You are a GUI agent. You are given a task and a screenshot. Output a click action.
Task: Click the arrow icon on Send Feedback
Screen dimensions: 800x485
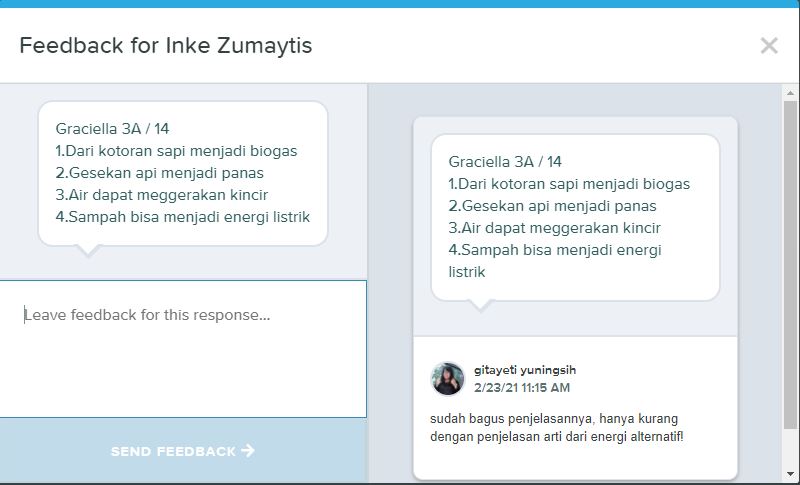coord(248,450)
